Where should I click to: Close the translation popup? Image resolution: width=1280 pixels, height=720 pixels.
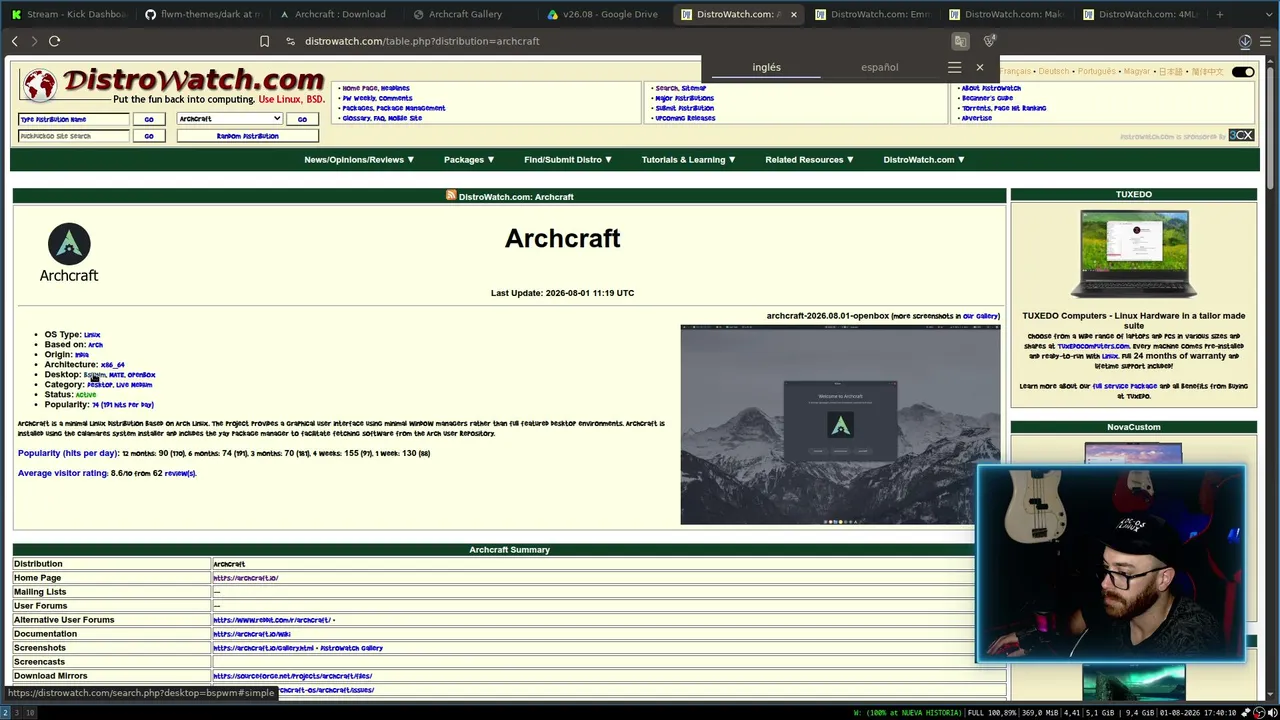[x=980, y=67]
